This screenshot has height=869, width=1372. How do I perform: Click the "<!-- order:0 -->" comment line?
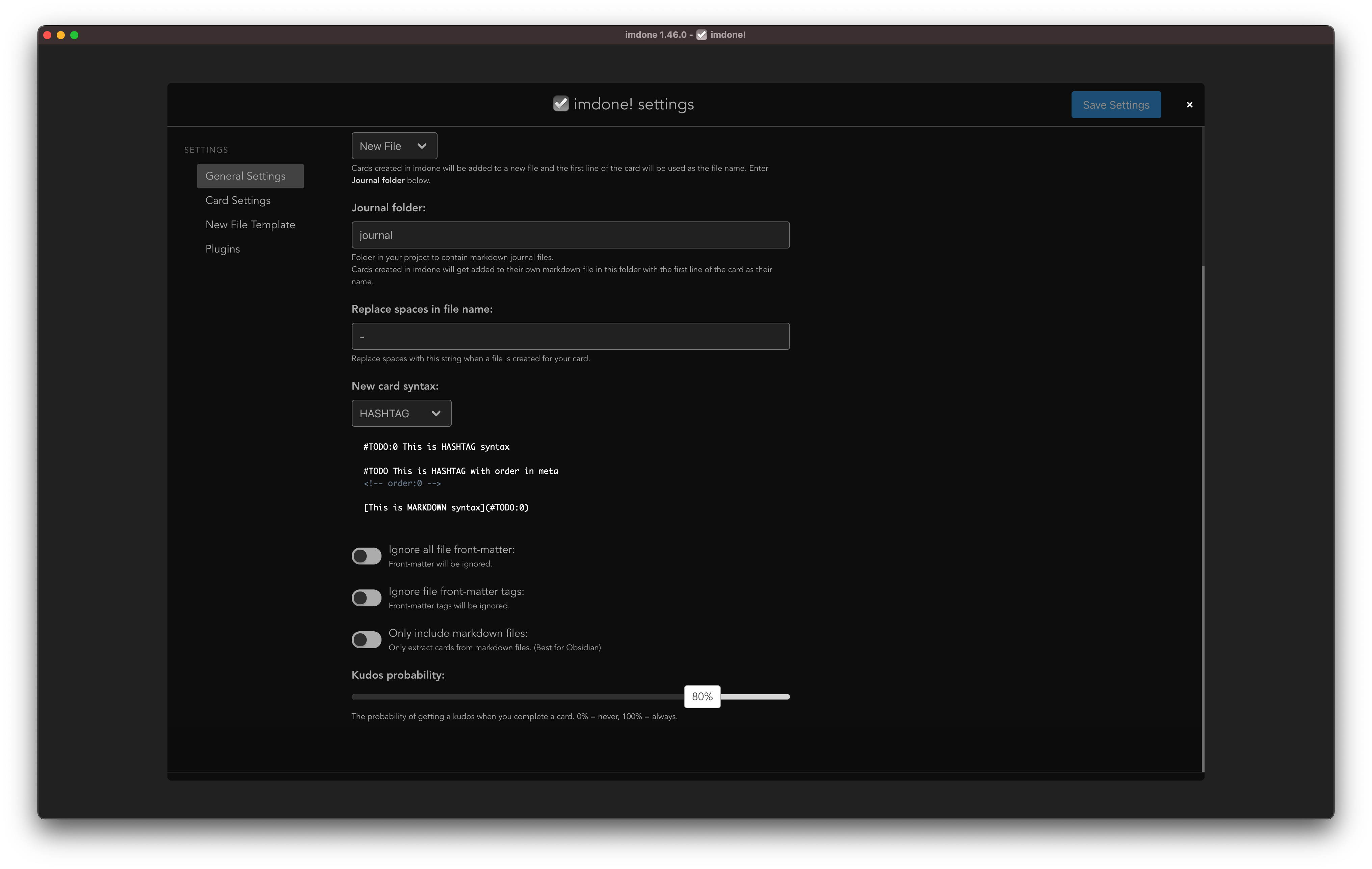(x=402, y=483)
